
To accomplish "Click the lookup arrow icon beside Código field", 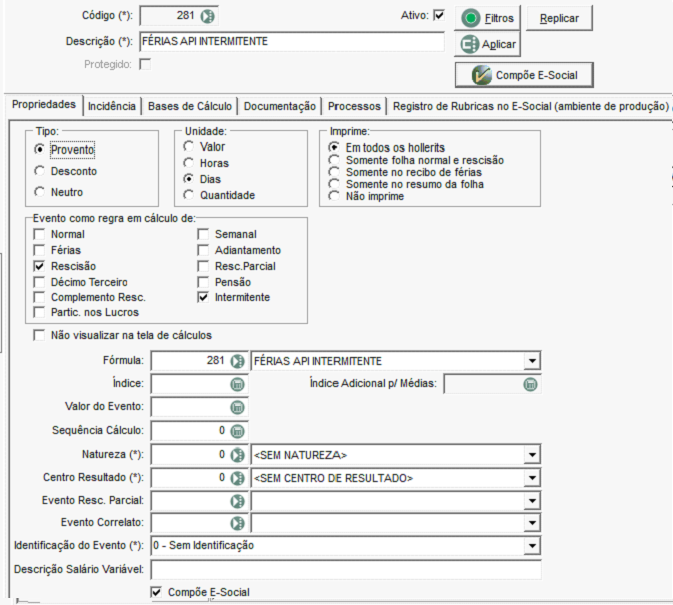I will tap(208, 16).
